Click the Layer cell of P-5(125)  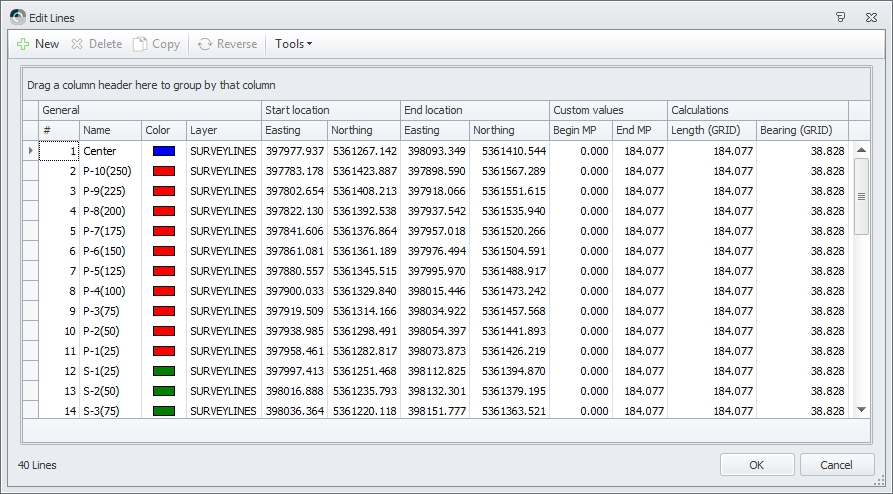coord(223,271)
